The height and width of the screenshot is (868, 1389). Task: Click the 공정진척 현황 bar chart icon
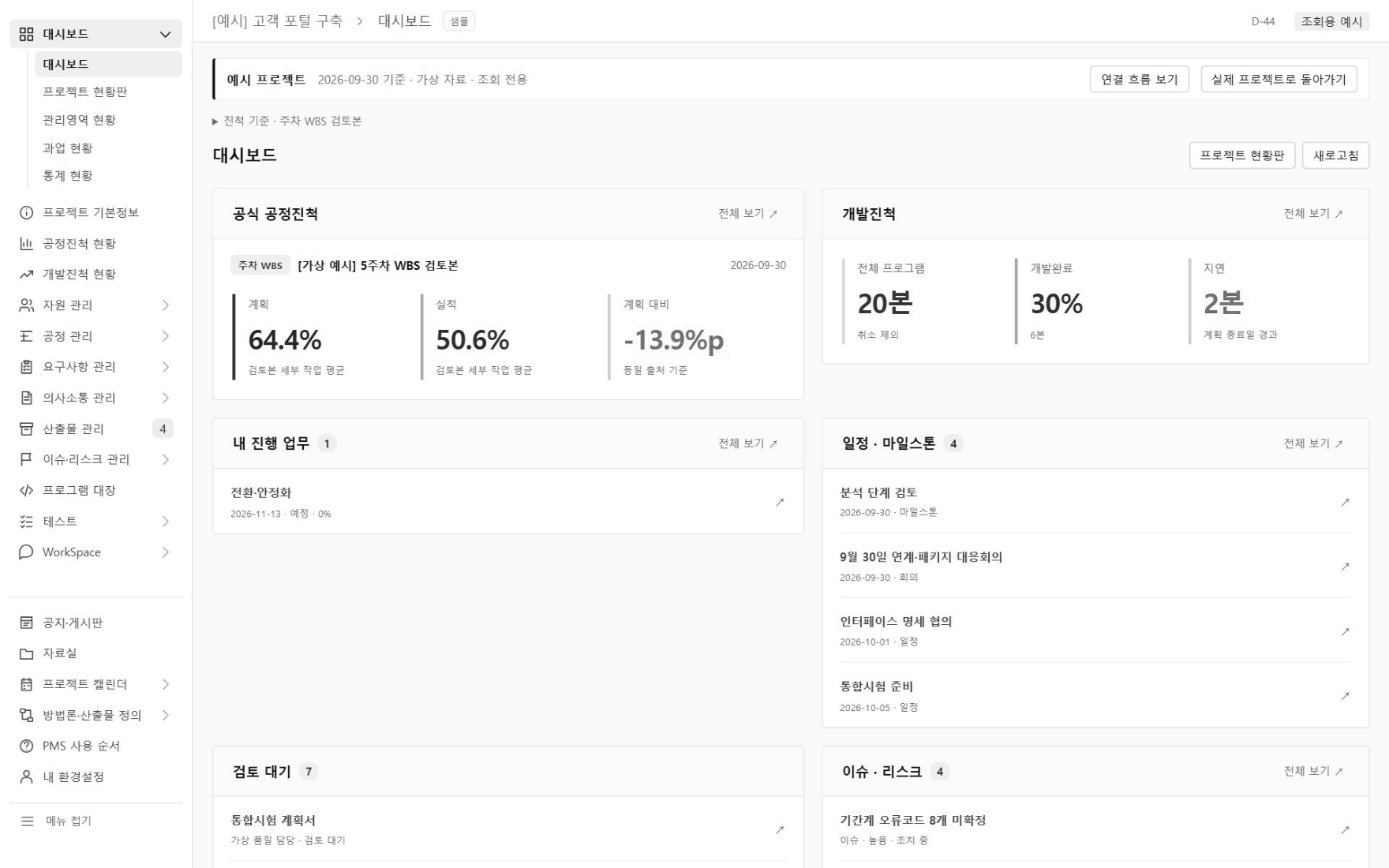(27, 244)
